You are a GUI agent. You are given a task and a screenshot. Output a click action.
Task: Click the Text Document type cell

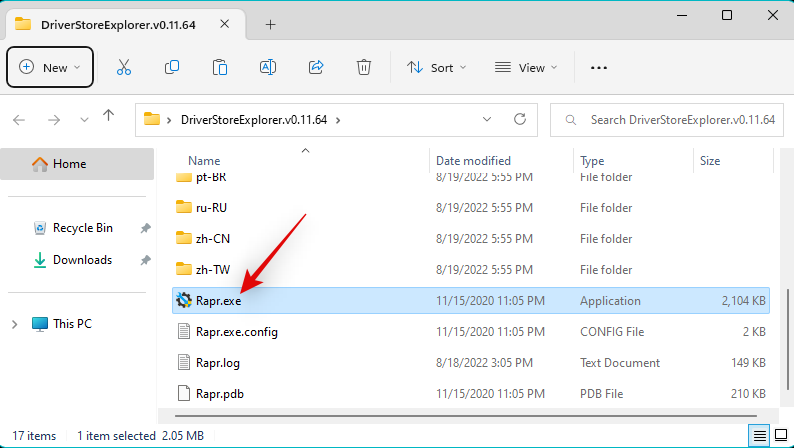click(x=620, y=363)
